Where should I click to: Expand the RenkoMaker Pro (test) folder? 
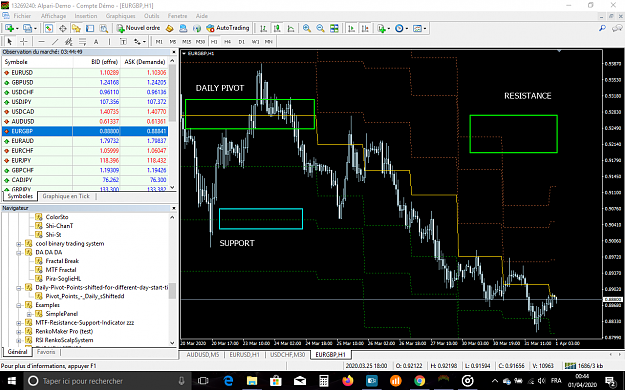click(19, 331)
